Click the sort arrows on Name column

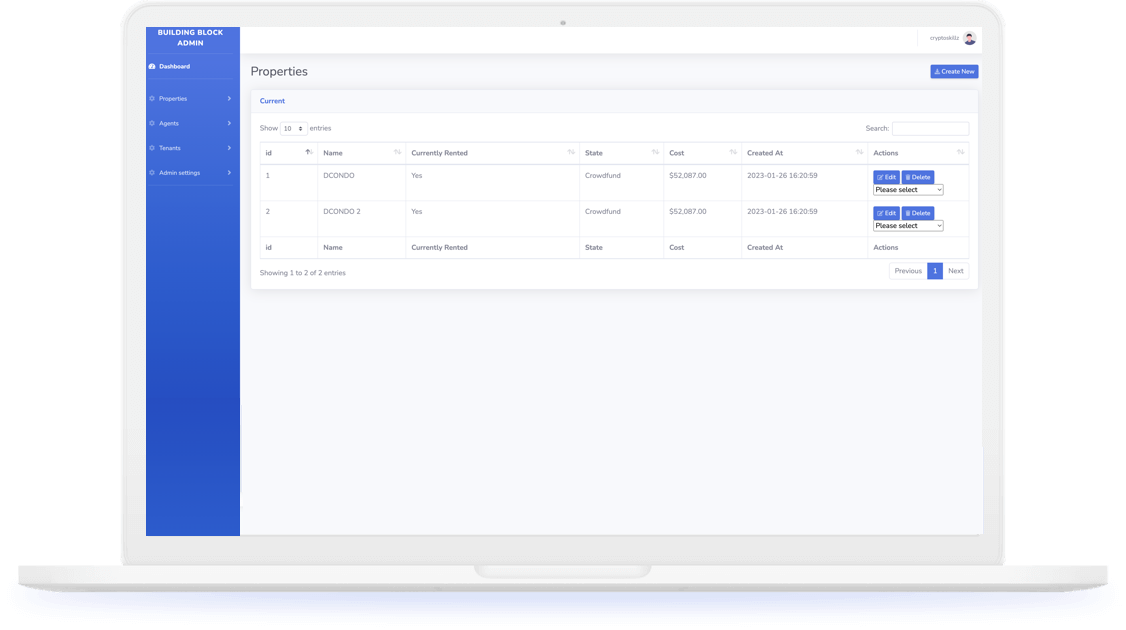[x=397, y=153]
